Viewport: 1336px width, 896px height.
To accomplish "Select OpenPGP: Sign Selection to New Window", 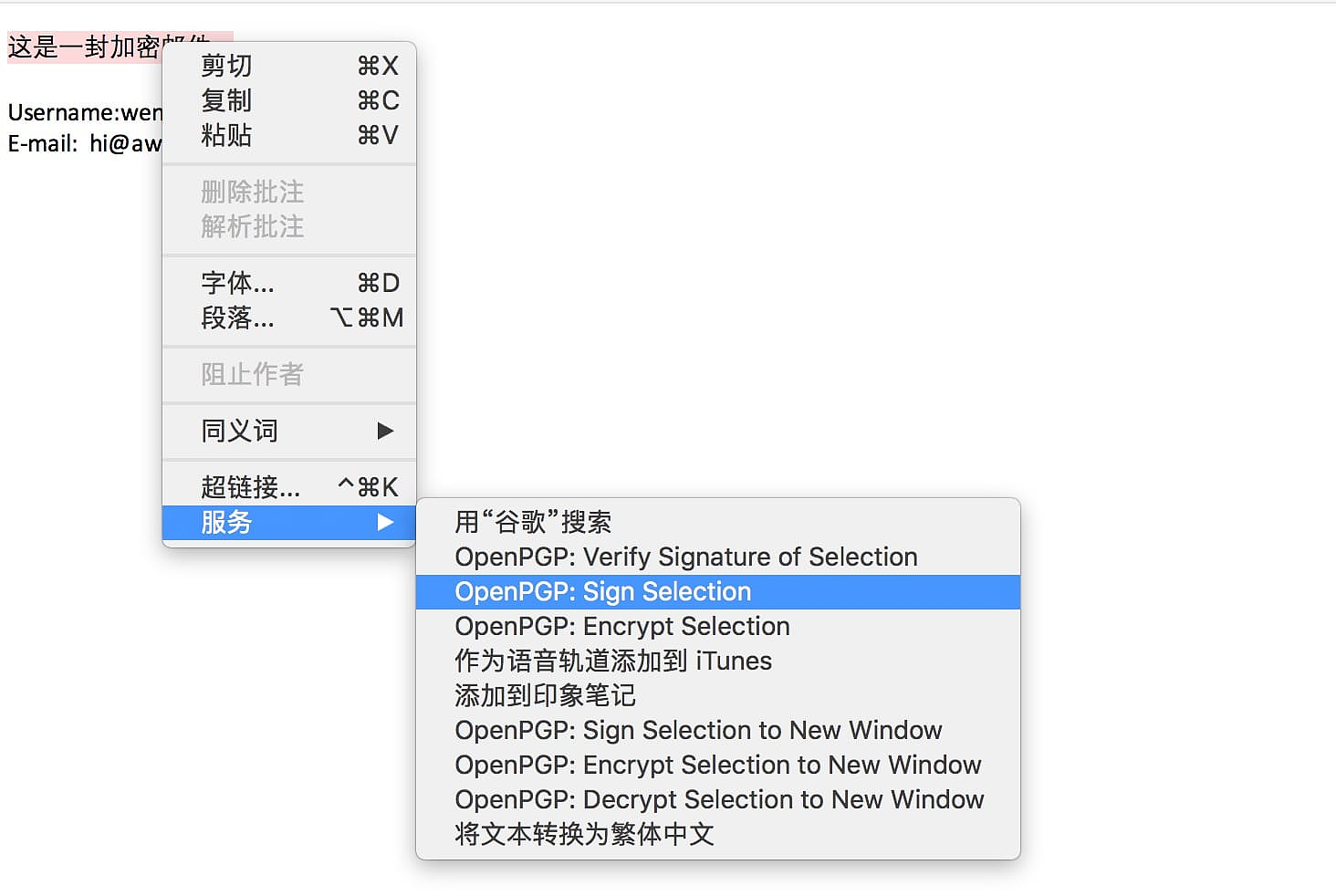I will coord(717,730).
